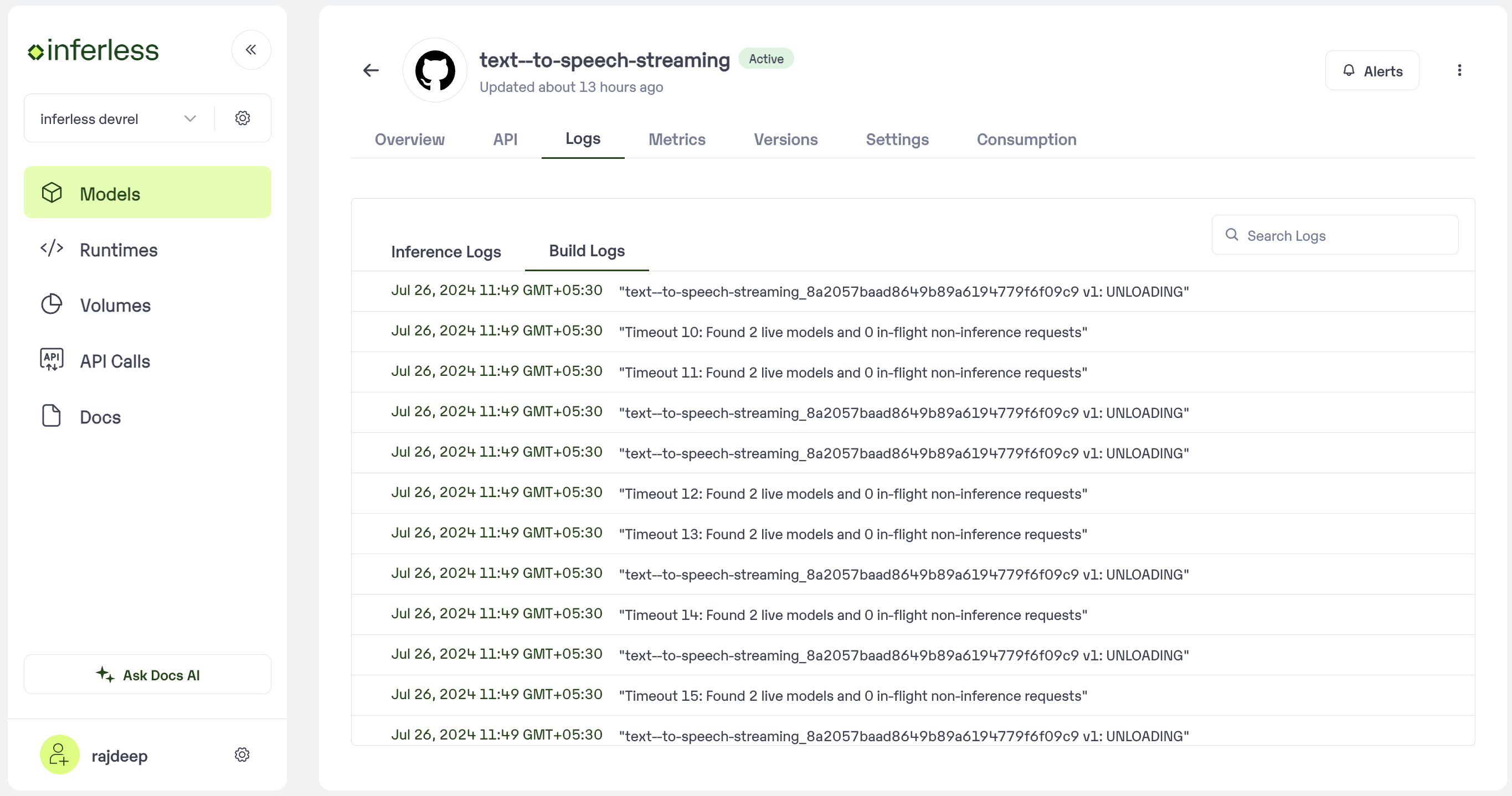Open the three-dot more options menu
This screenshot has width=1512, height=796.
1459,70
